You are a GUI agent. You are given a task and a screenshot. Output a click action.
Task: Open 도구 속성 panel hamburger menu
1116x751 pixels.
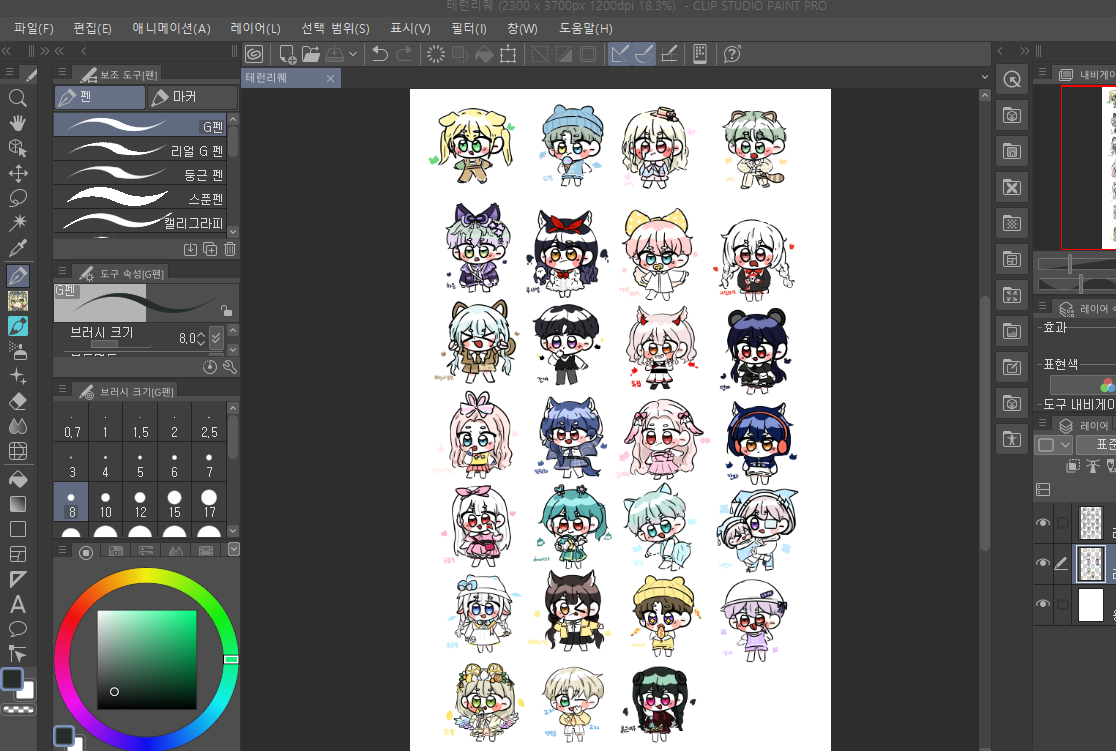(x=63, y=271)
